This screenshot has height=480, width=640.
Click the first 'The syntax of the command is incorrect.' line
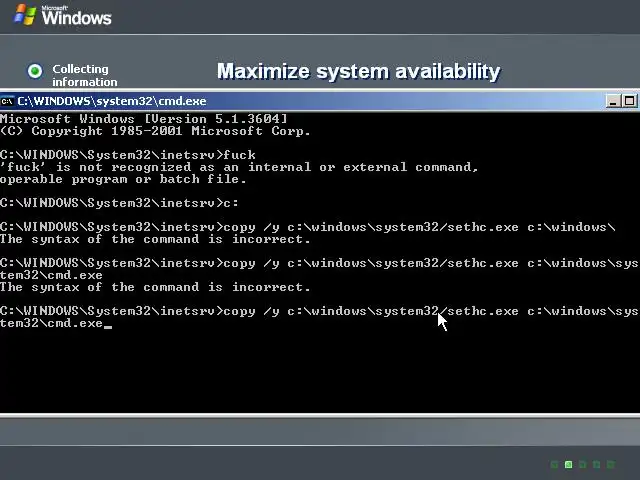(155, 239)
